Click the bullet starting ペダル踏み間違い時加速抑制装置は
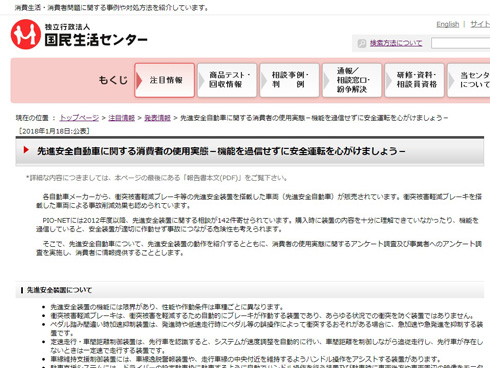Screen dimensions: 490x368 (266, 329)
